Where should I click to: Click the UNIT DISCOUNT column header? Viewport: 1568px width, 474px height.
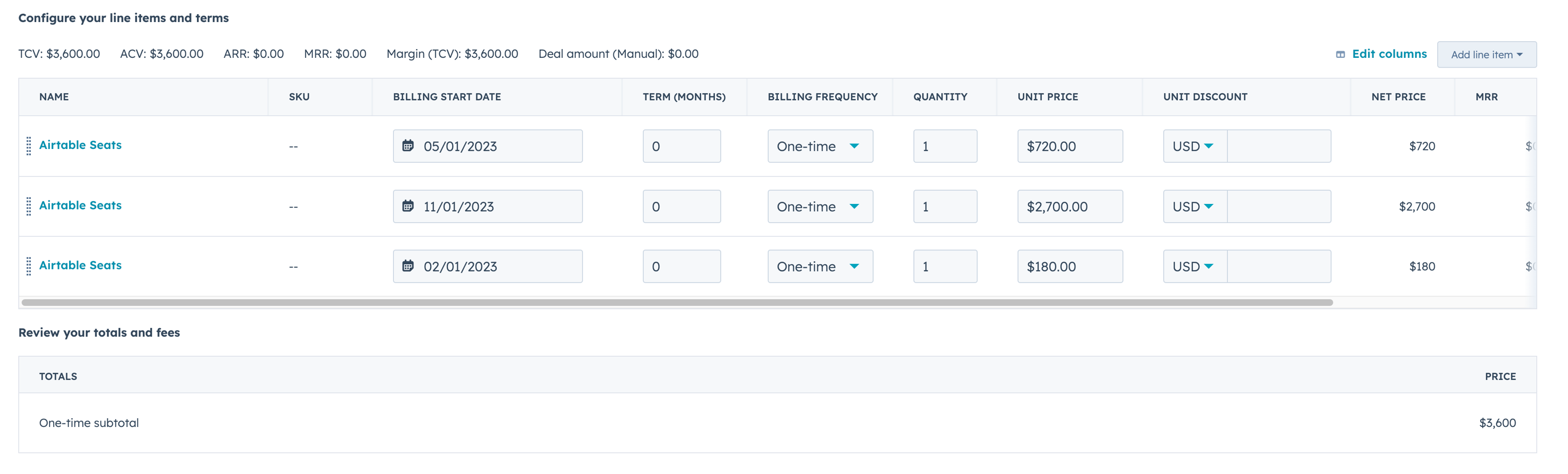1205,97
